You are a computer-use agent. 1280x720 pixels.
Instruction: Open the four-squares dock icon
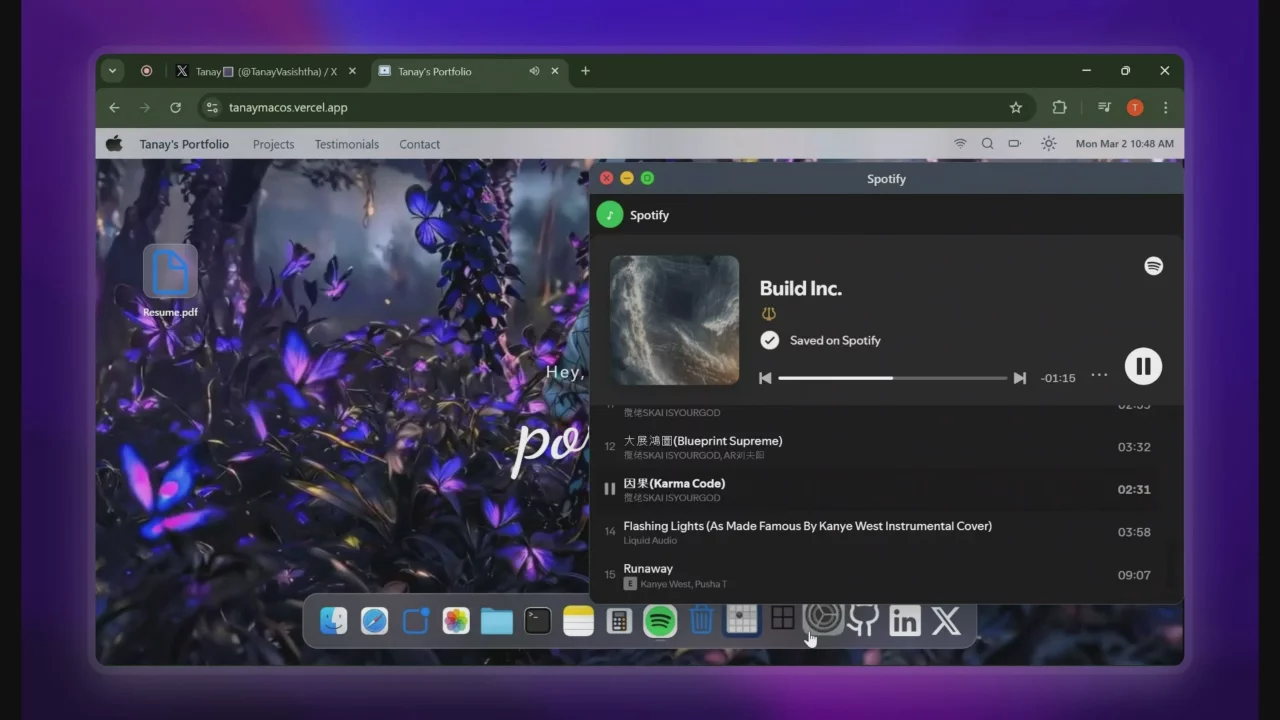(782, 619)
